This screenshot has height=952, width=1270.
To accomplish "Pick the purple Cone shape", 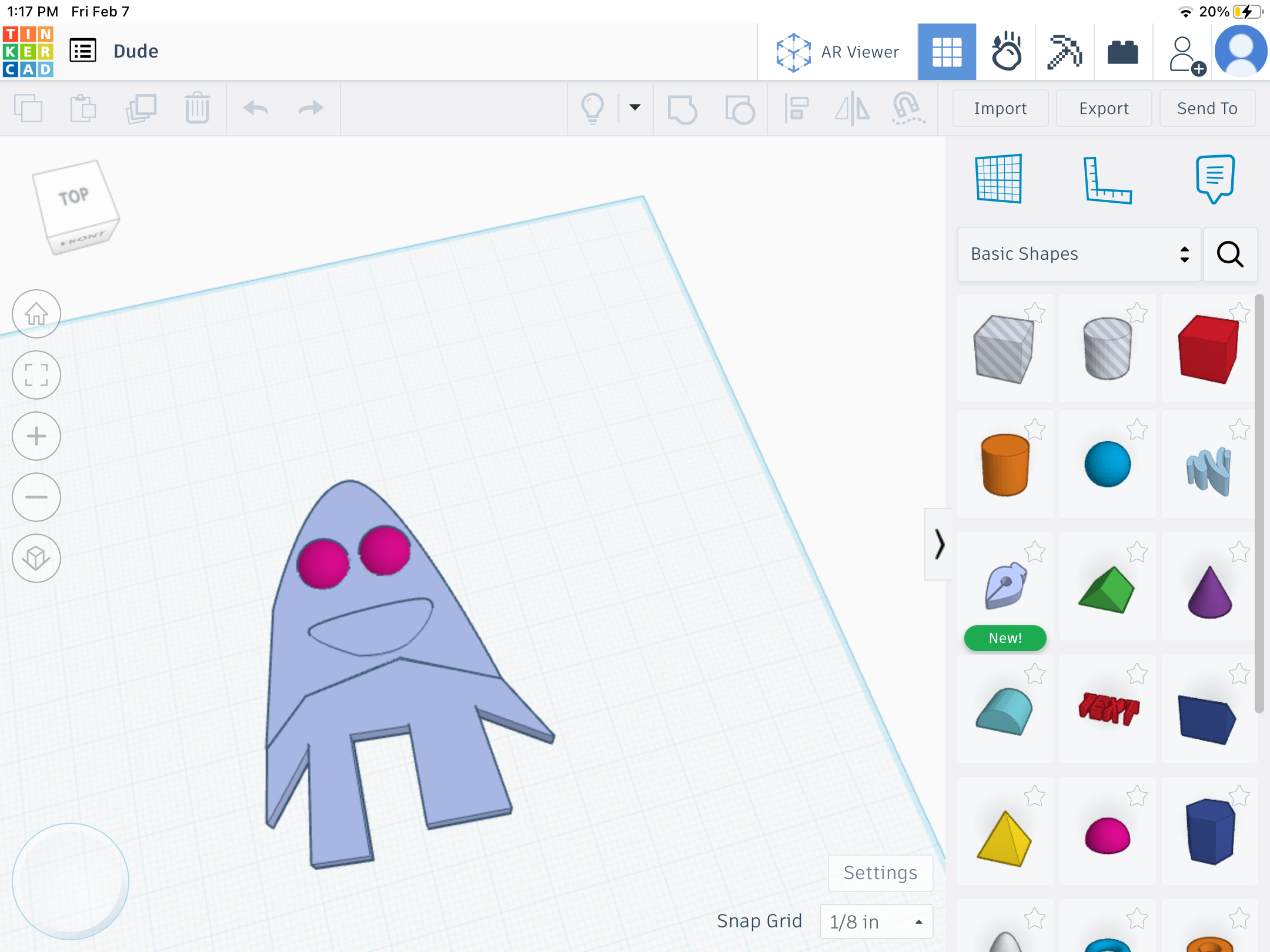I will pyautogui.click(x=1210, y=591).
